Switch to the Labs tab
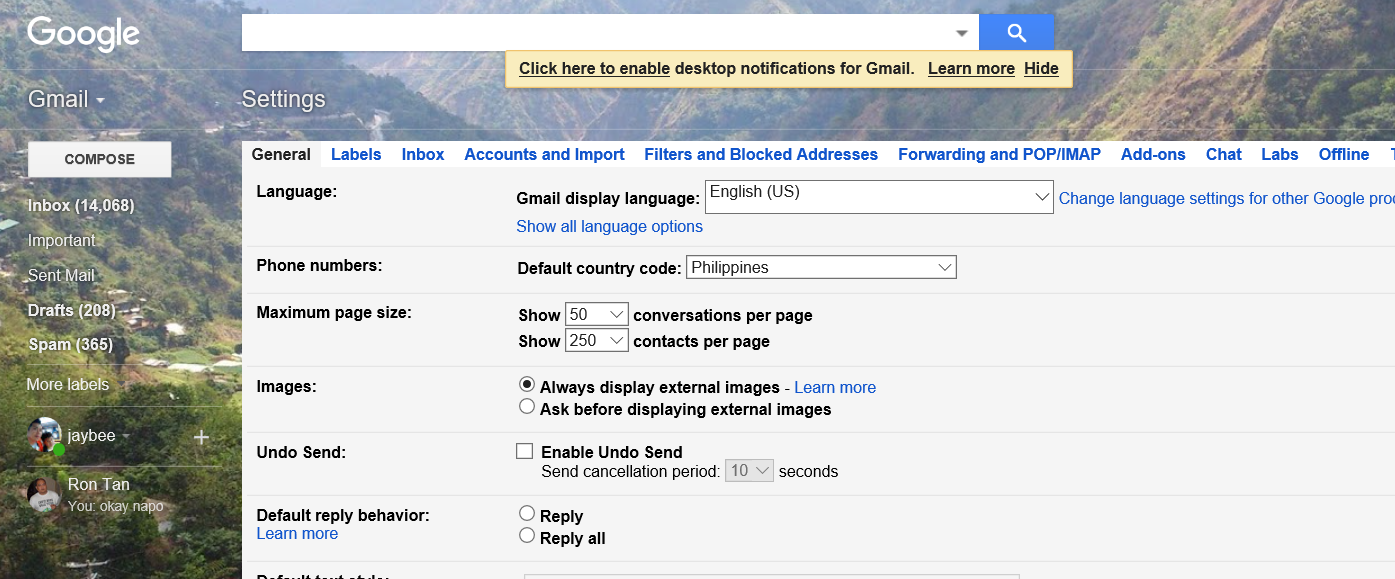 point(1279,154)
